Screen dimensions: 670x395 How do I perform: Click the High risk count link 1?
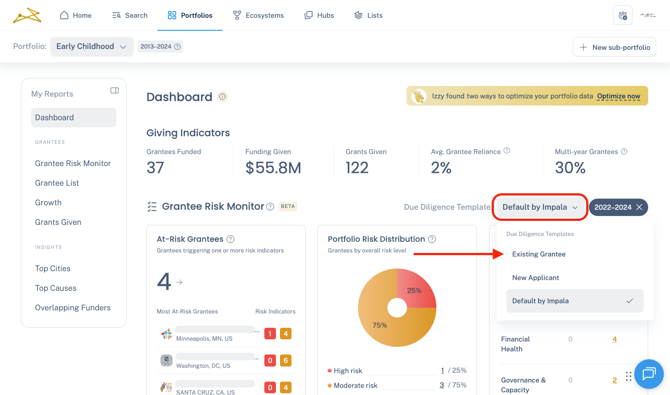click(442, 370)
